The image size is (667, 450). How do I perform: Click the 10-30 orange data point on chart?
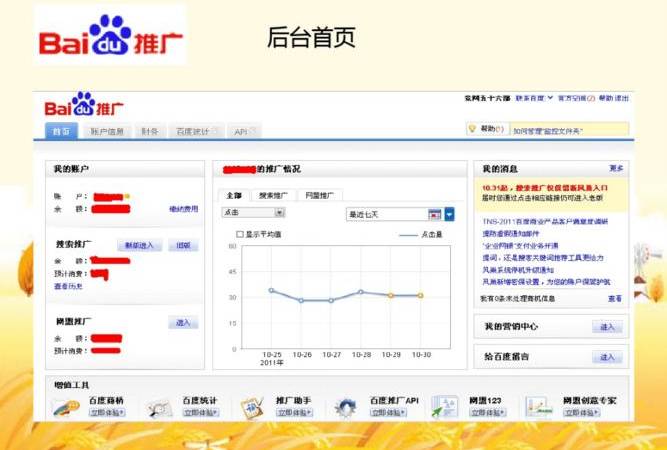point(420,295)
